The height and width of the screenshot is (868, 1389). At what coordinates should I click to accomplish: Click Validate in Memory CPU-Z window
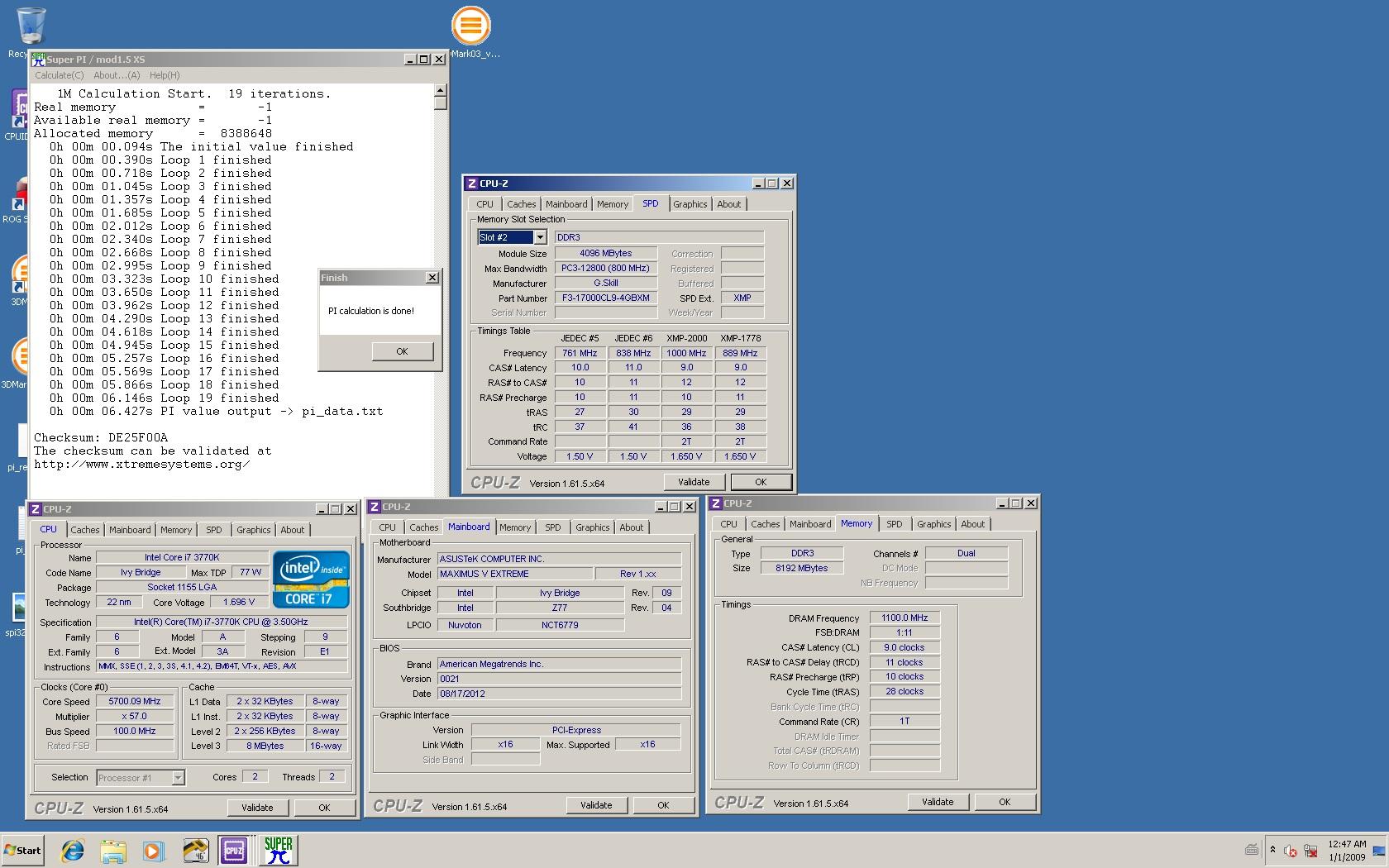click(x=938, y=802)
